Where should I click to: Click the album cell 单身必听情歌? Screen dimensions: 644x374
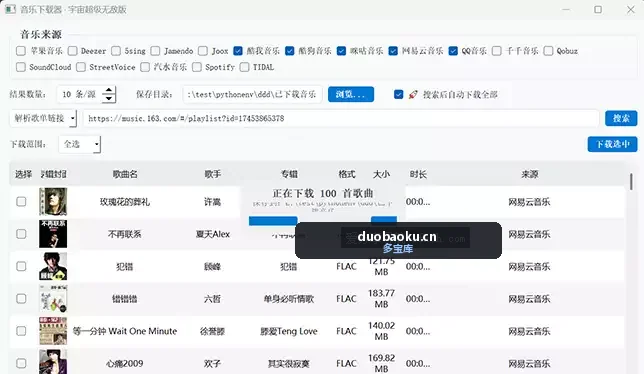click(x=289, y=299)
